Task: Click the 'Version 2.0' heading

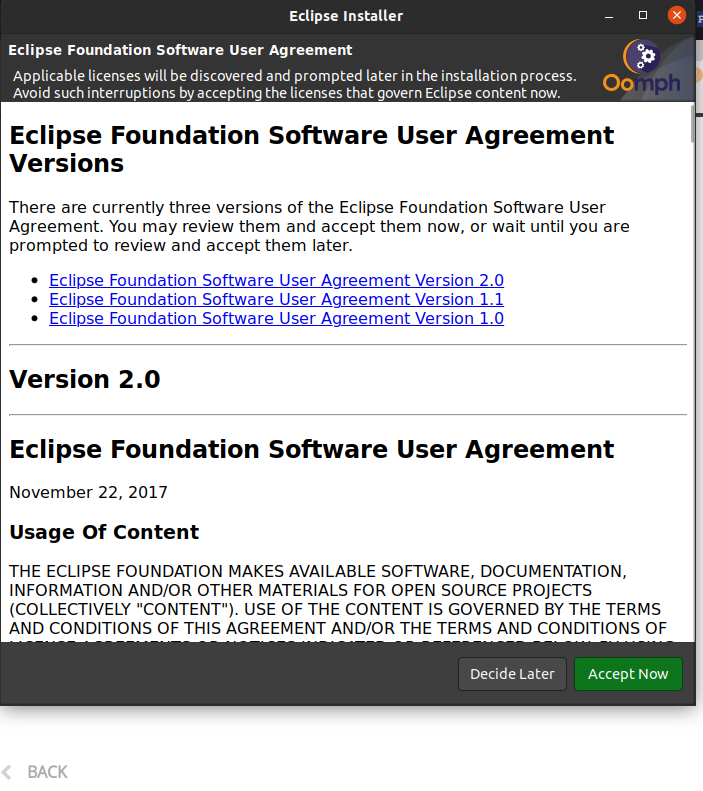Action: coord(85,379)
